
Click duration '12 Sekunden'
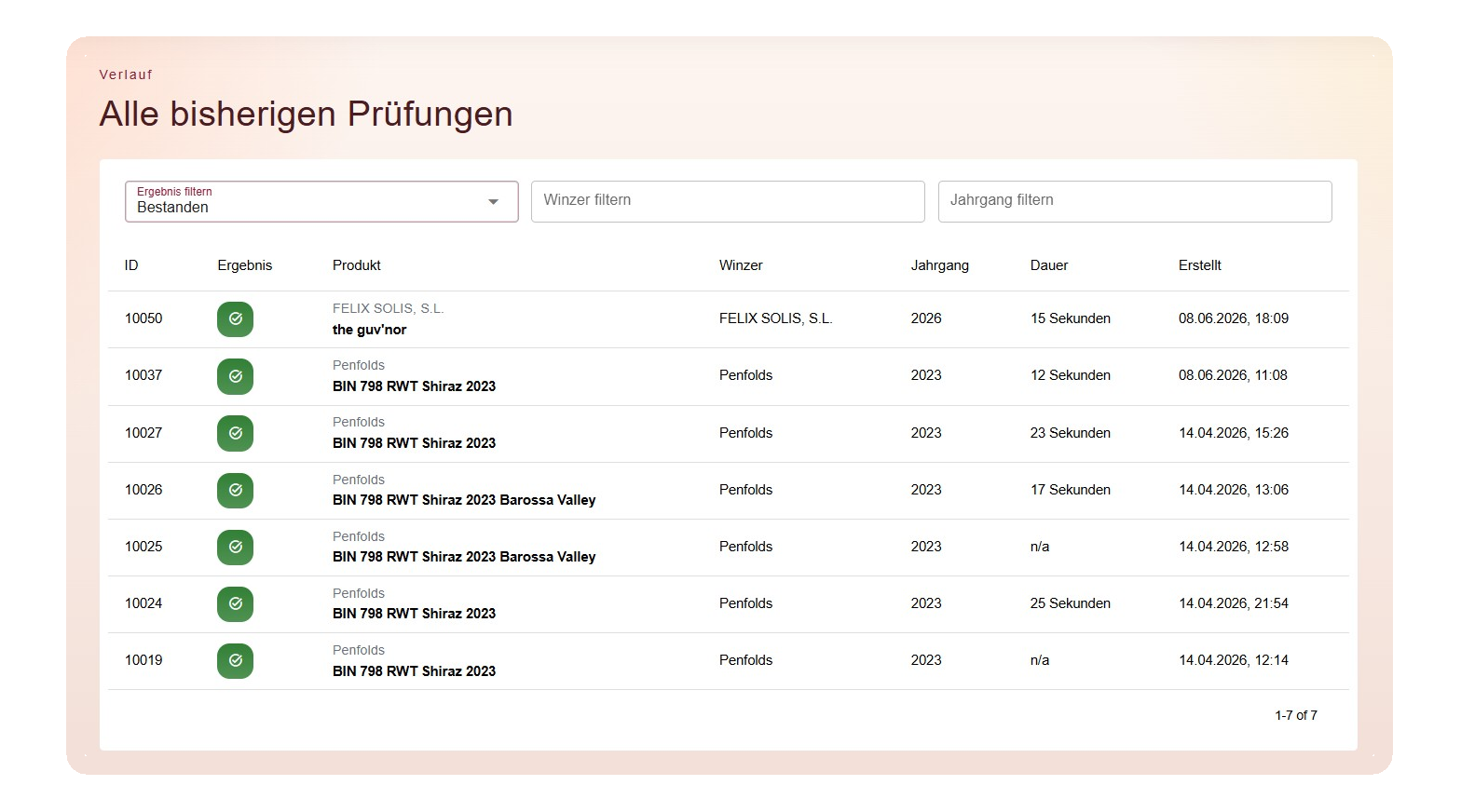[1071, 375]
